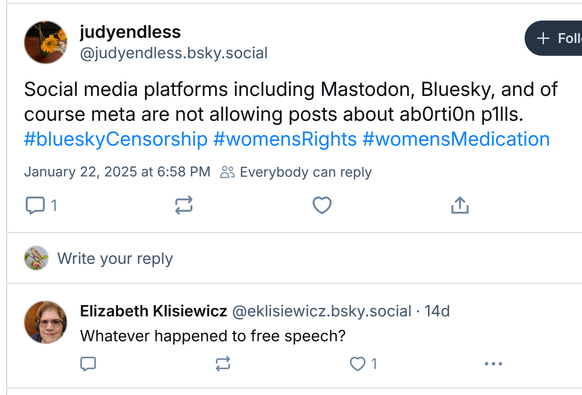Image resolution: width=582 pixels, height=395 pixels.
Task: Open the #womensMedication hashtag
Action: 456,139
